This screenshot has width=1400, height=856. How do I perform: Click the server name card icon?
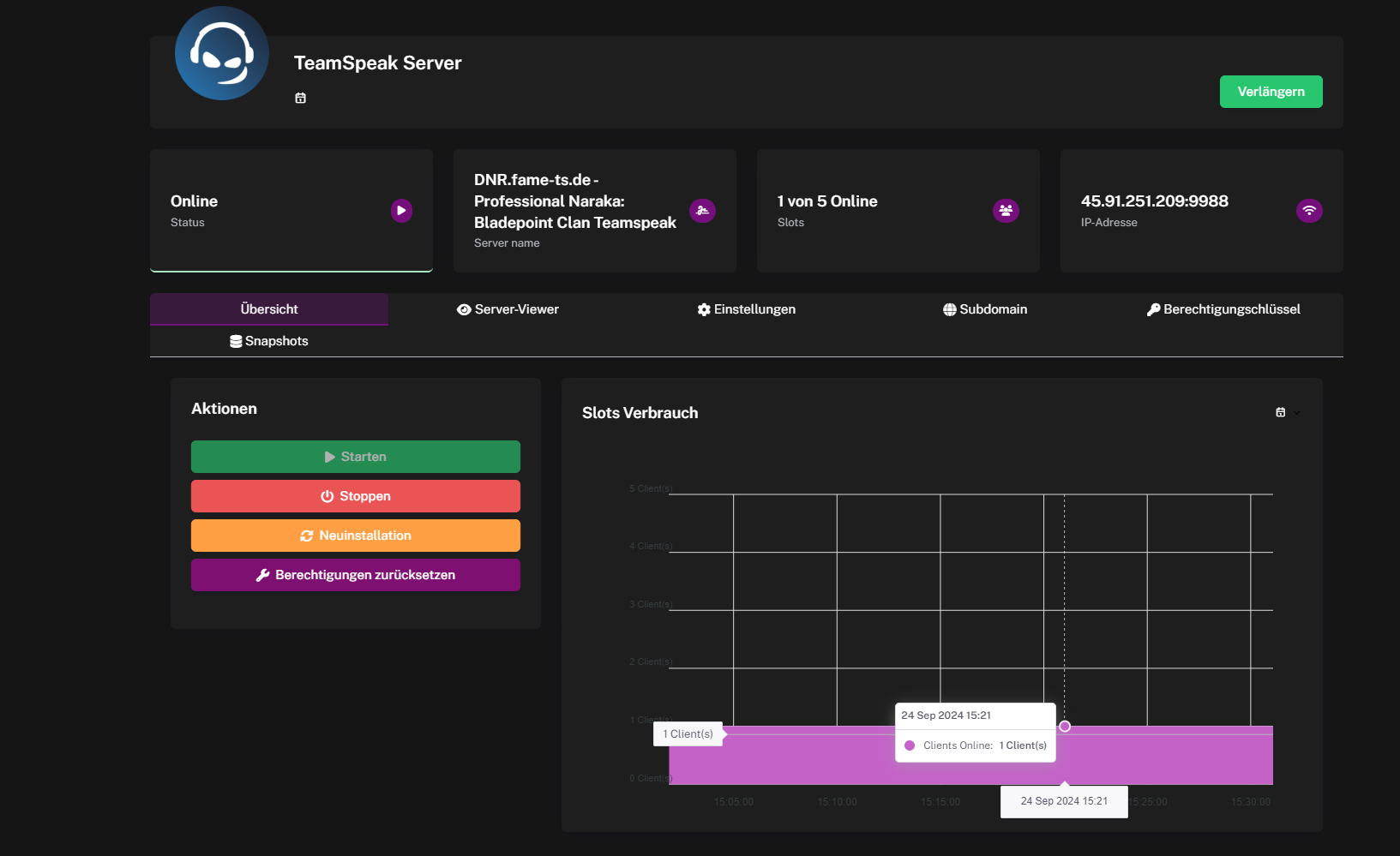pyautogui.click(x=702, y=211)
